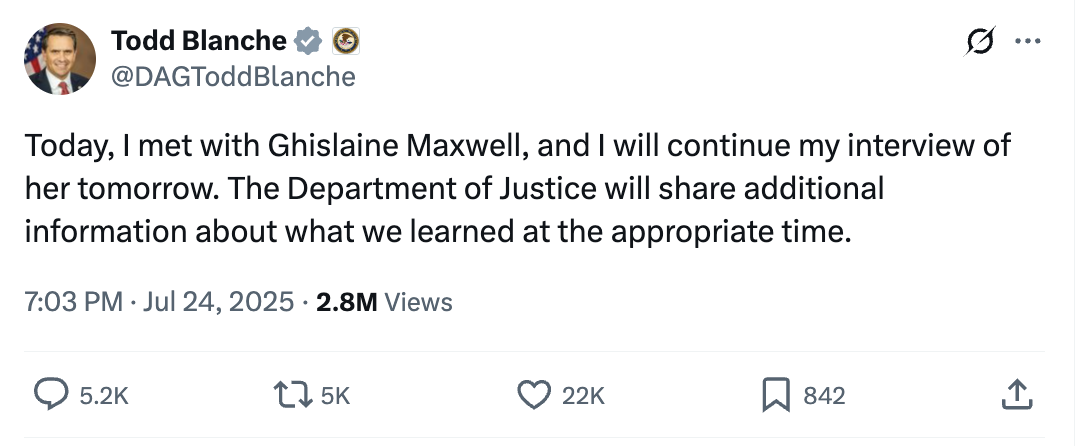Bookmark the post with the bookmark icon
Screen dimensions: 1084x446
[x=777, y=396]
